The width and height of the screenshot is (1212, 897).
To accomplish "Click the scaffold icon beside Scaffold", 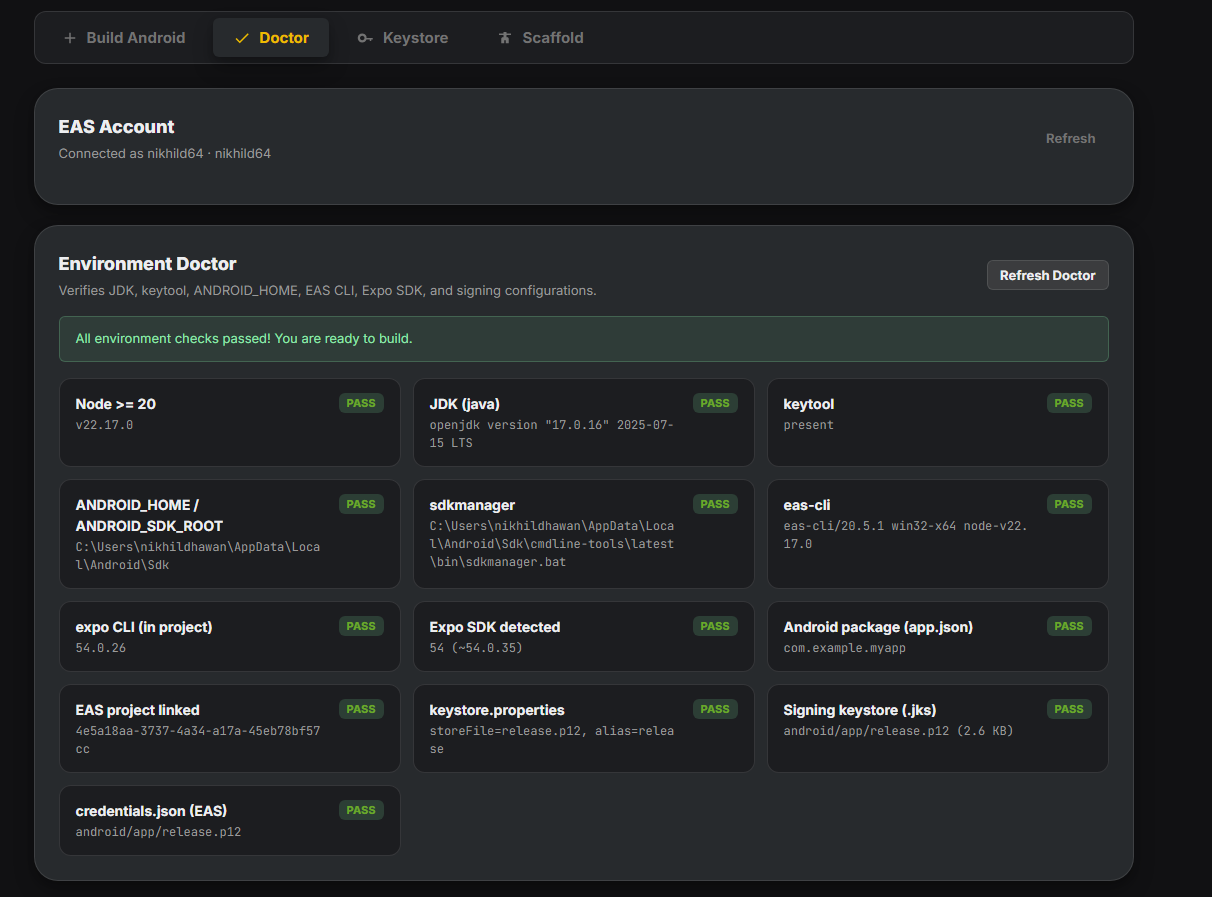I will [x=504, y=38].
